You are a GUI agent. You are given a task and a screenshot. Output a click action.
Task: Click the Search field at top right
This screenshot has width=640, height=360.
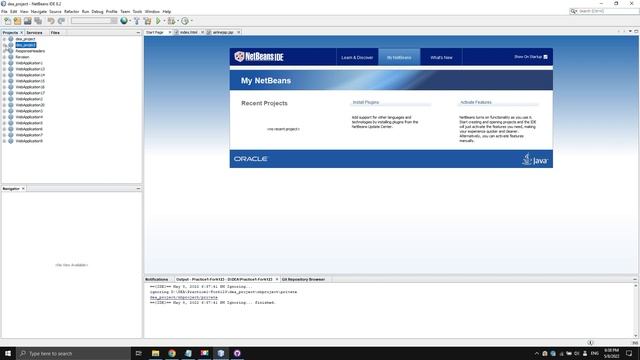[604, 11]
